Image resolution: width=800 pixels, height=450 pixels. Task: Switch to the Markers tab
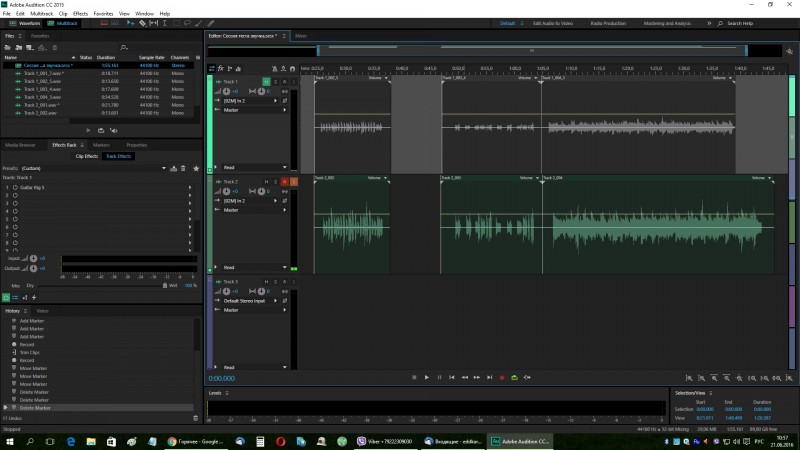tap(101, 145)
